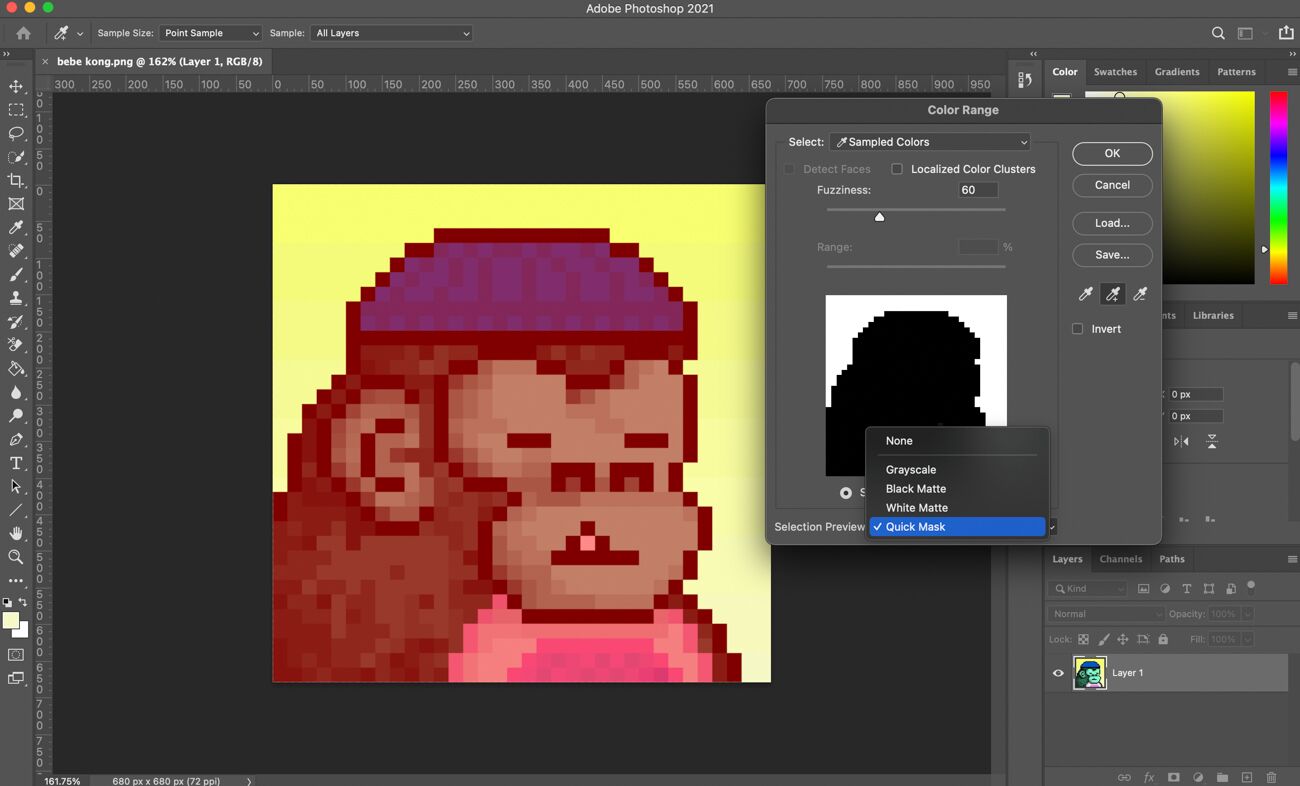
Task: Open the layer styles fx menu
Action: click(1148, 777)
